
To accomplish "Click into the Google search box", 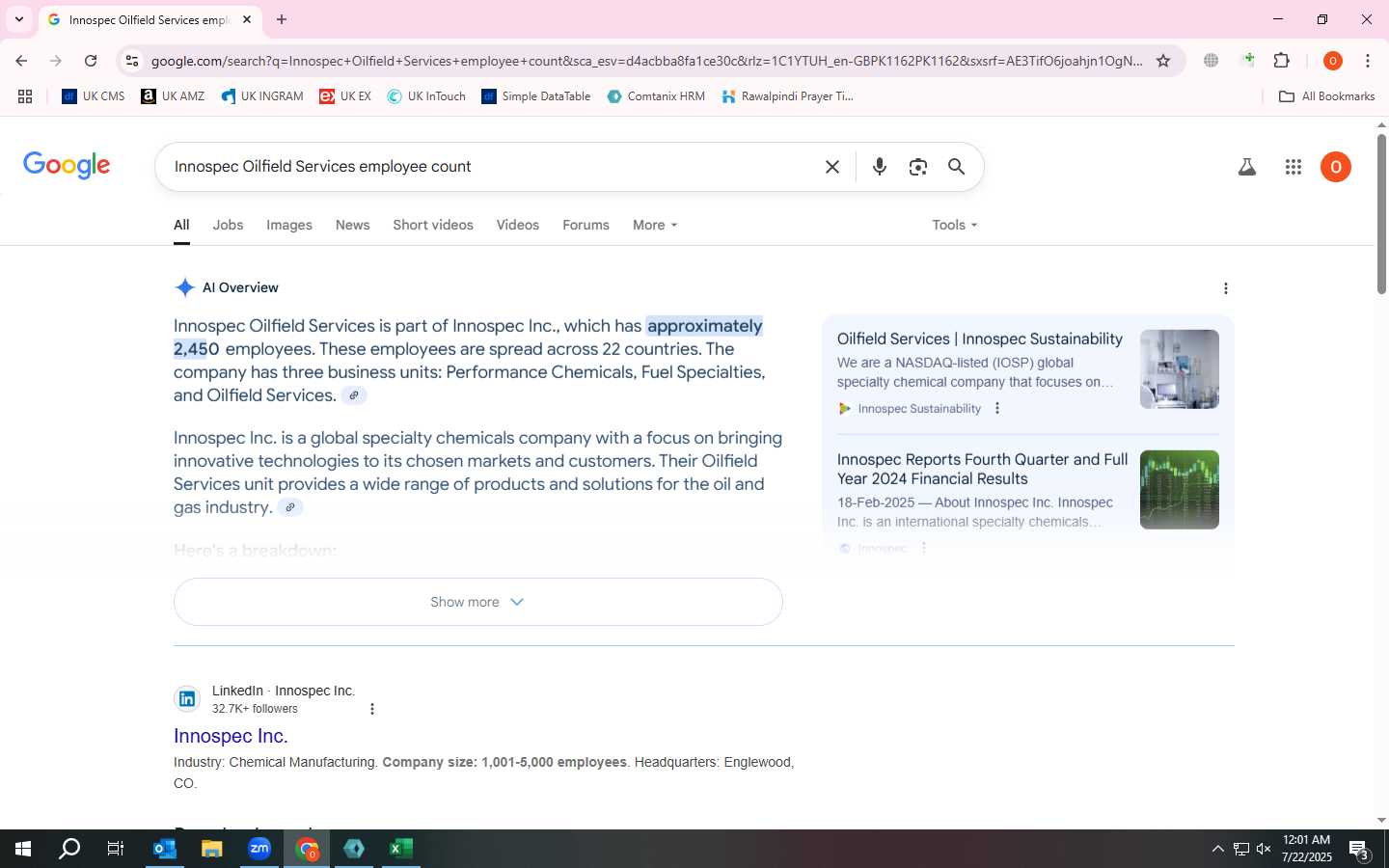I will point(492,167).
